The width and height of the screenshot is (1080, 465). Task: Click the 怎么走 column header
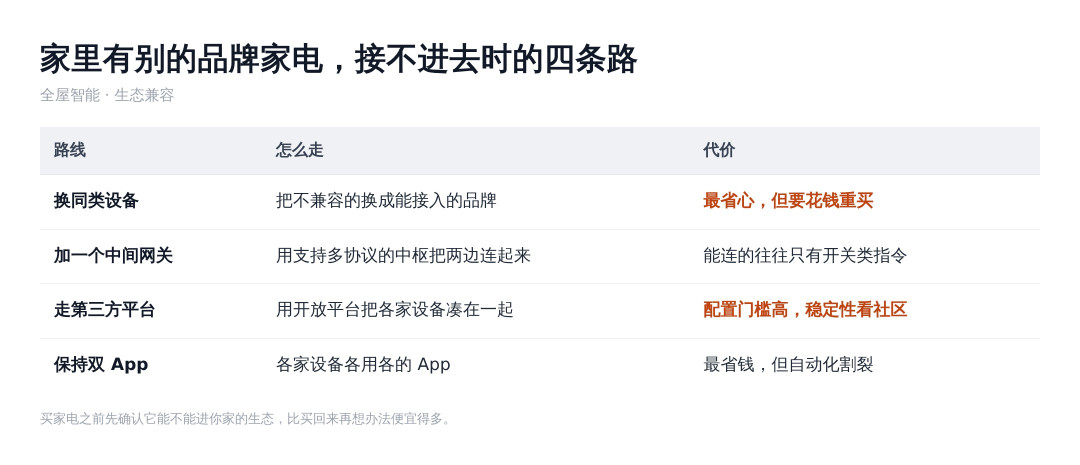pos(300,150)
